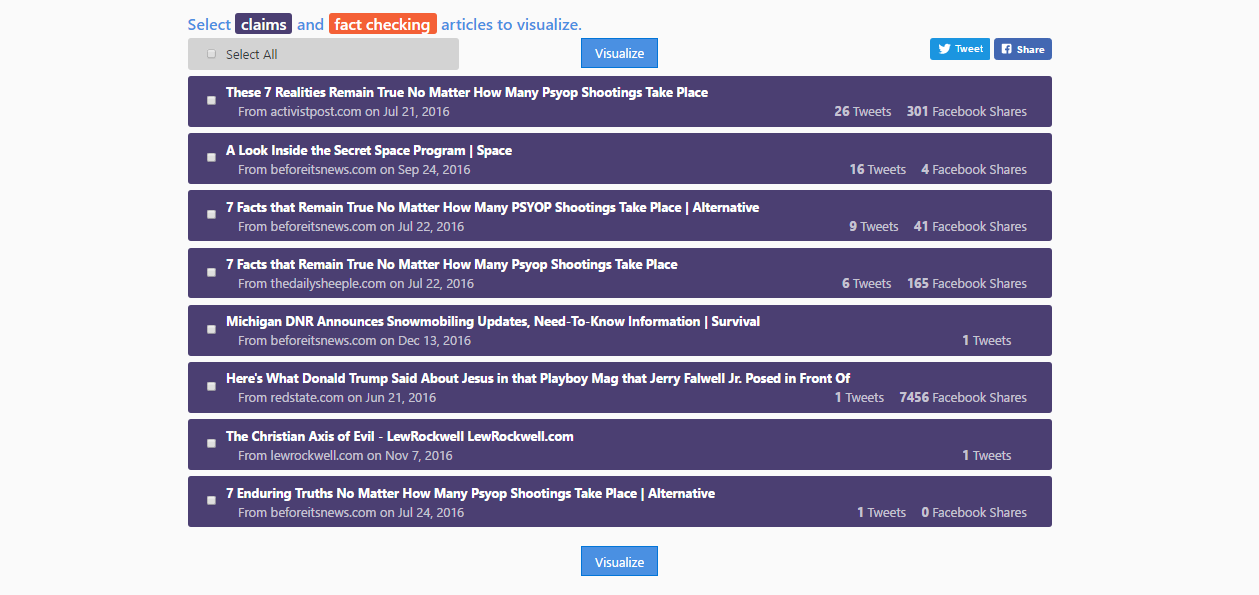
Task: Open the Donald Trump Playboy Mag article title
Action: tap(537, 378)
